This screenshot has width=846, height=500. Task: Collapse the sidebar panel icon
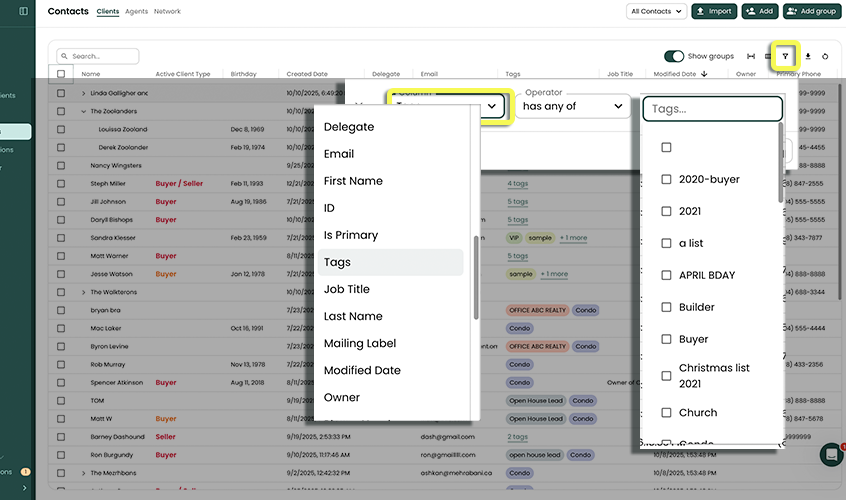24,11
